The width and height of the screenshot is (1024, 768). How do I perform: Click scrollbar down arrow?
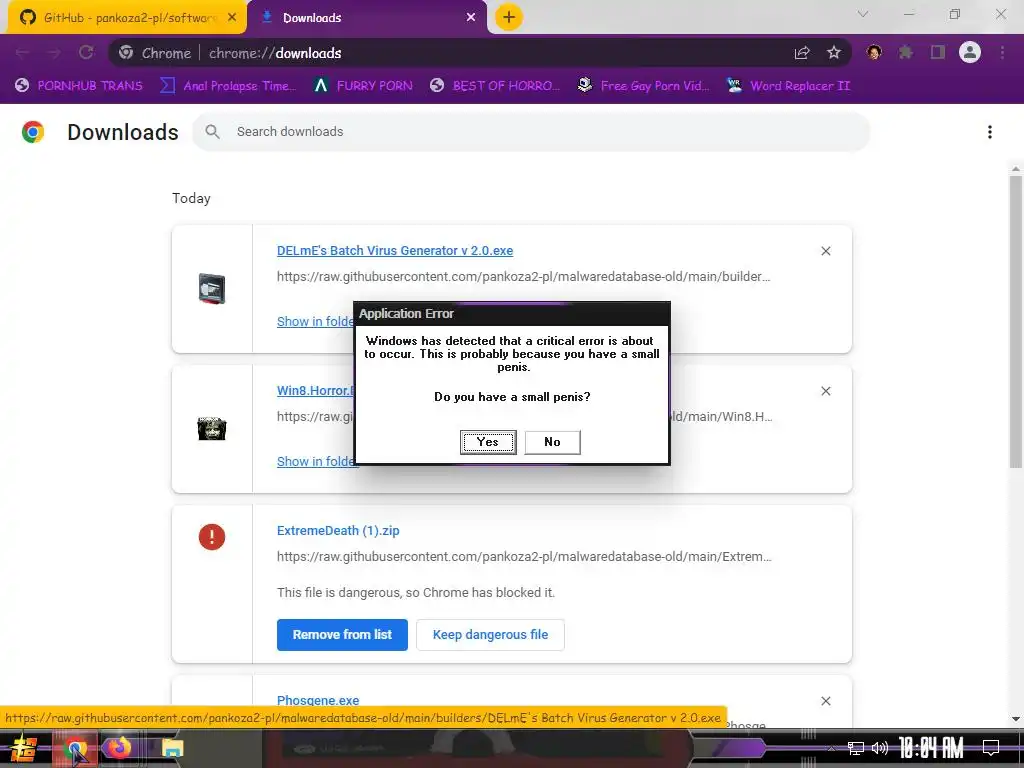pyautogui.click(x=1016, y=719)
